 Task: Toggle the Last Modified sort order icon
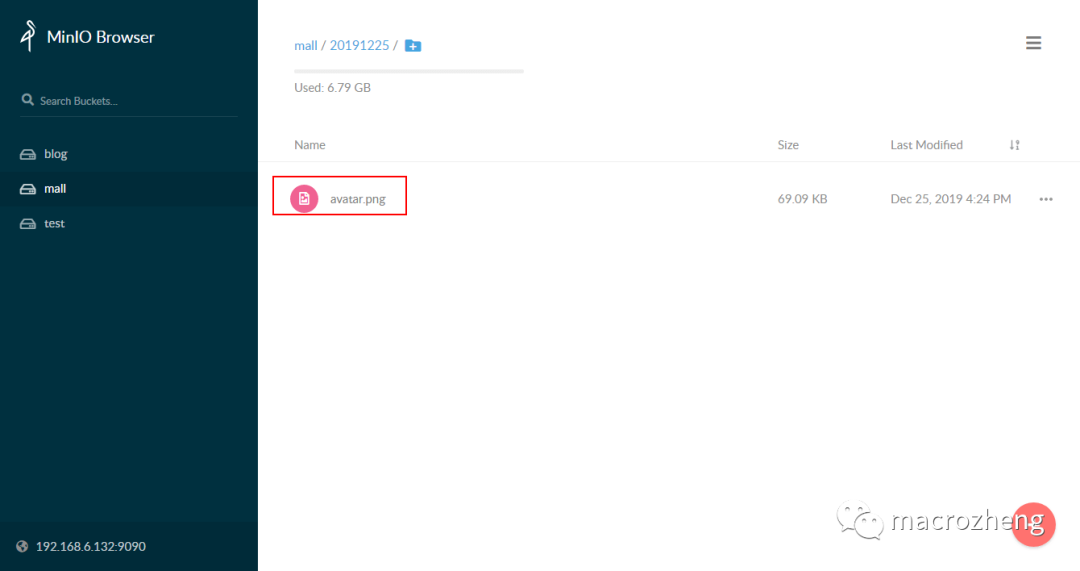1015,145
